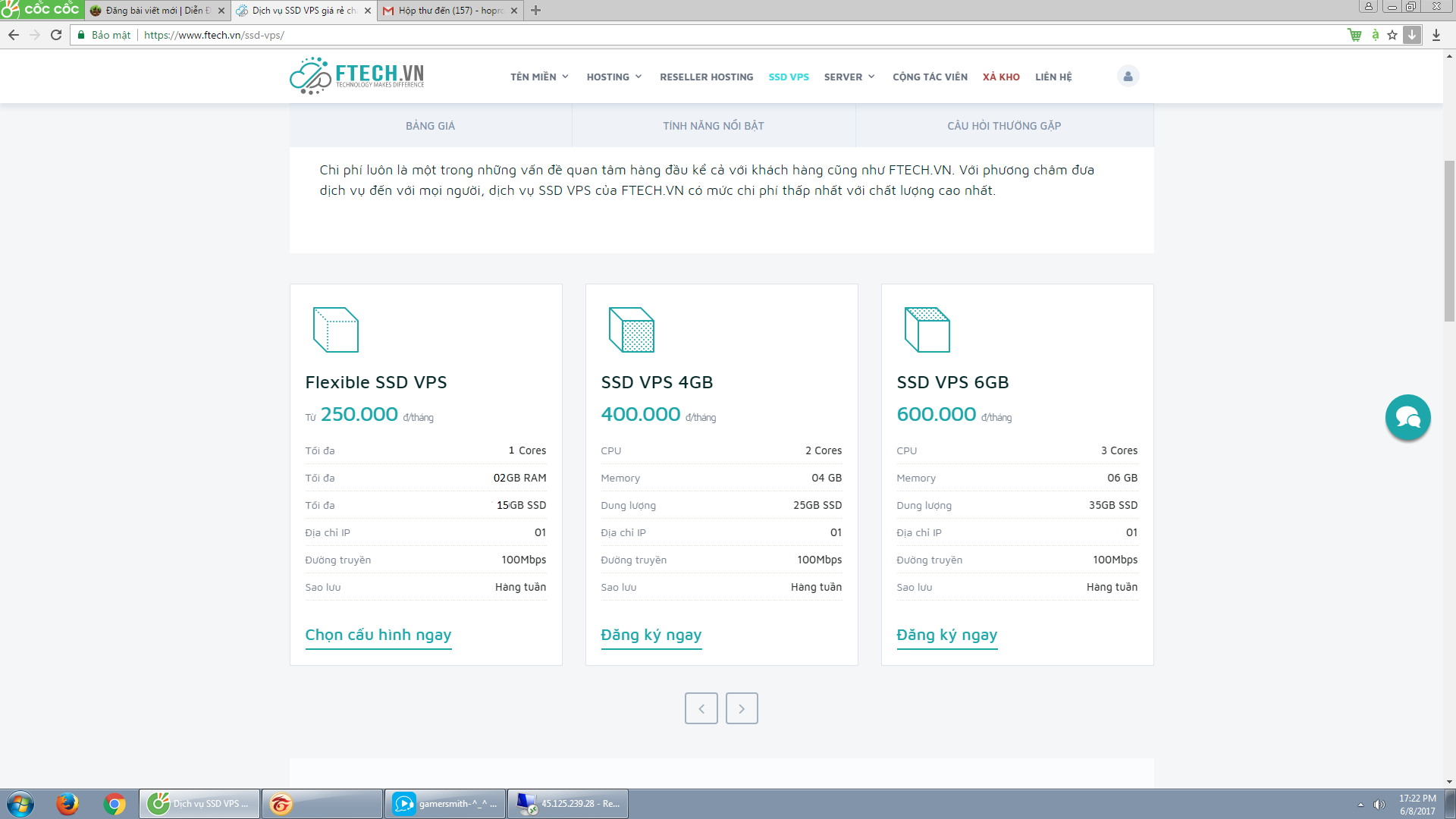This screenshot has width=1456, height=819.
Task: Open the live chat bubble widget
Action: click(1407, 417)
